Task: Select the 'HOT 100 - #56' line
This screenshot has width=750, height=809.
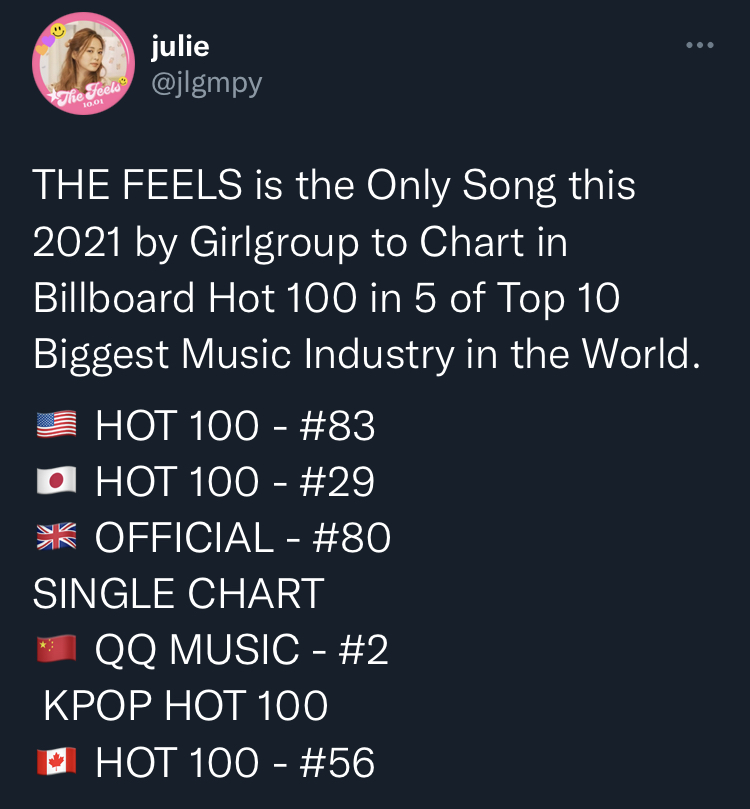Action: click(x=235, y=762)
